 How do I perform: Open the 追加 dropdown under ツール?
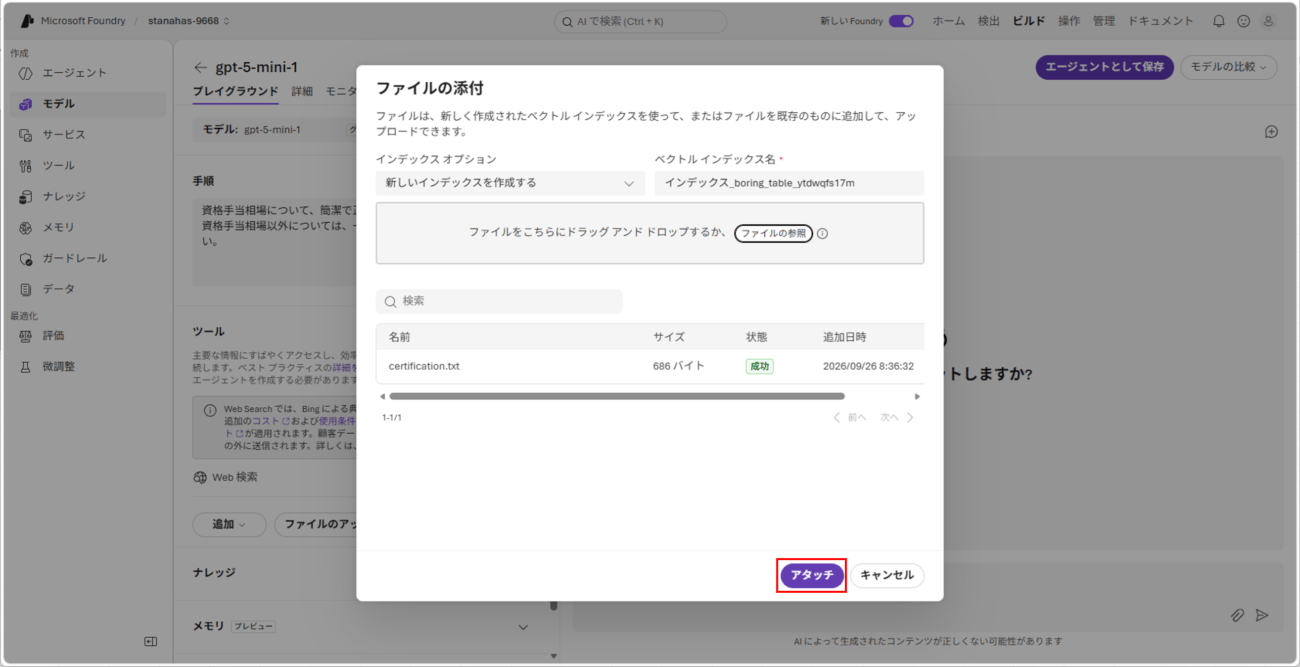[x=229, y=524]
